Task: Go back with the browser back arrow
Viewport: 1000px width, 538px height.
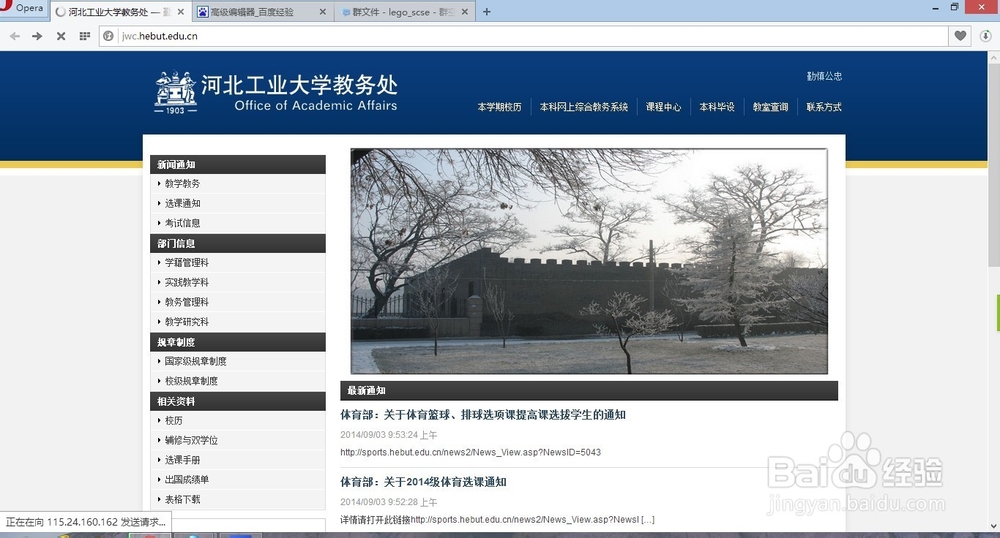Action: (x=15, y=36)
